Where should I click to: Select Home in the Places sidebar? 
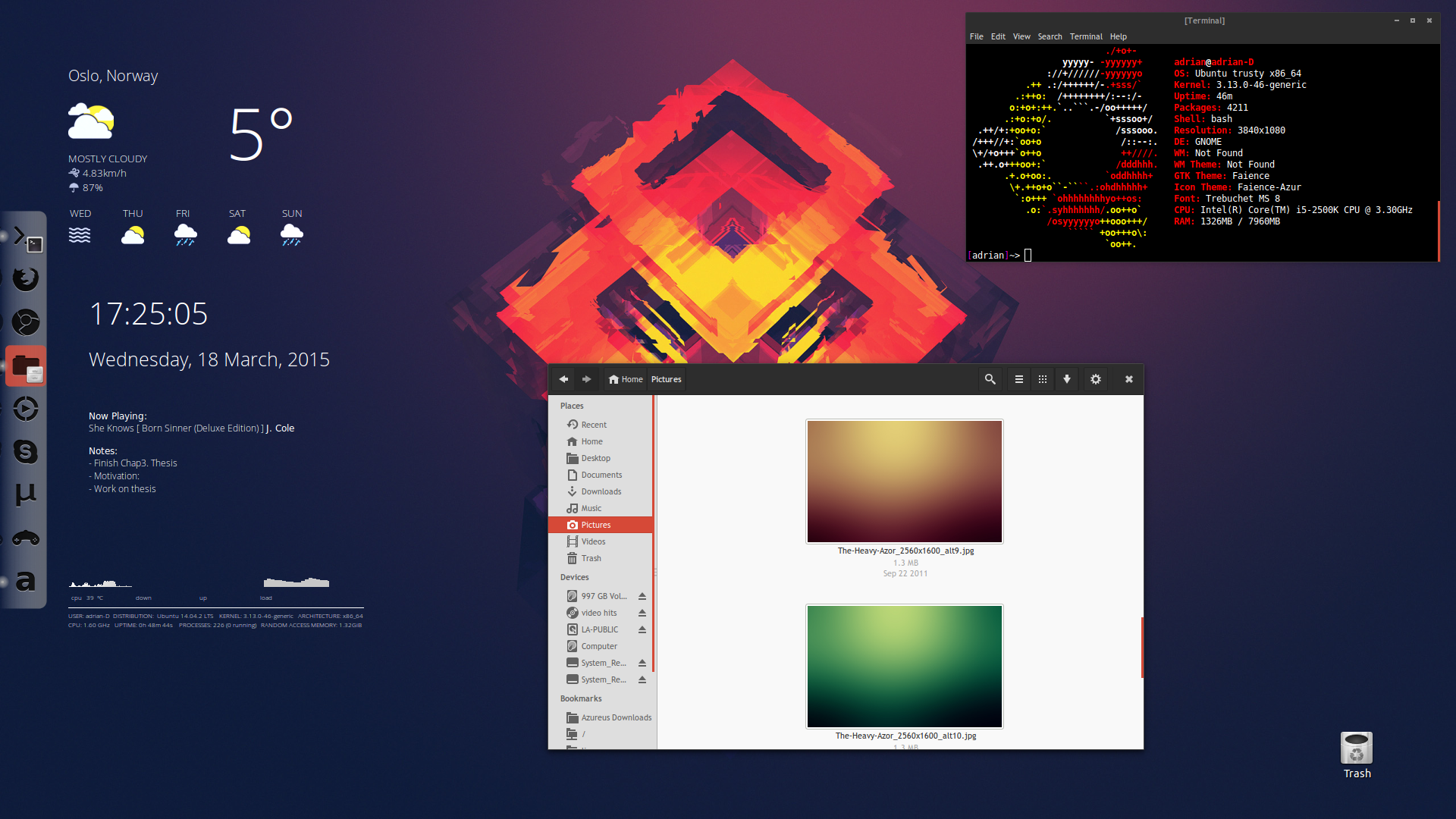coord(601,441)
